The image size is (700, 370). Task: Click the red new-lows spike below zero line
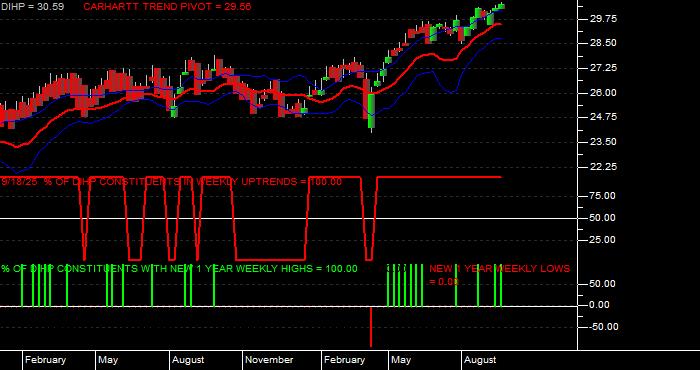coord(371,327)
